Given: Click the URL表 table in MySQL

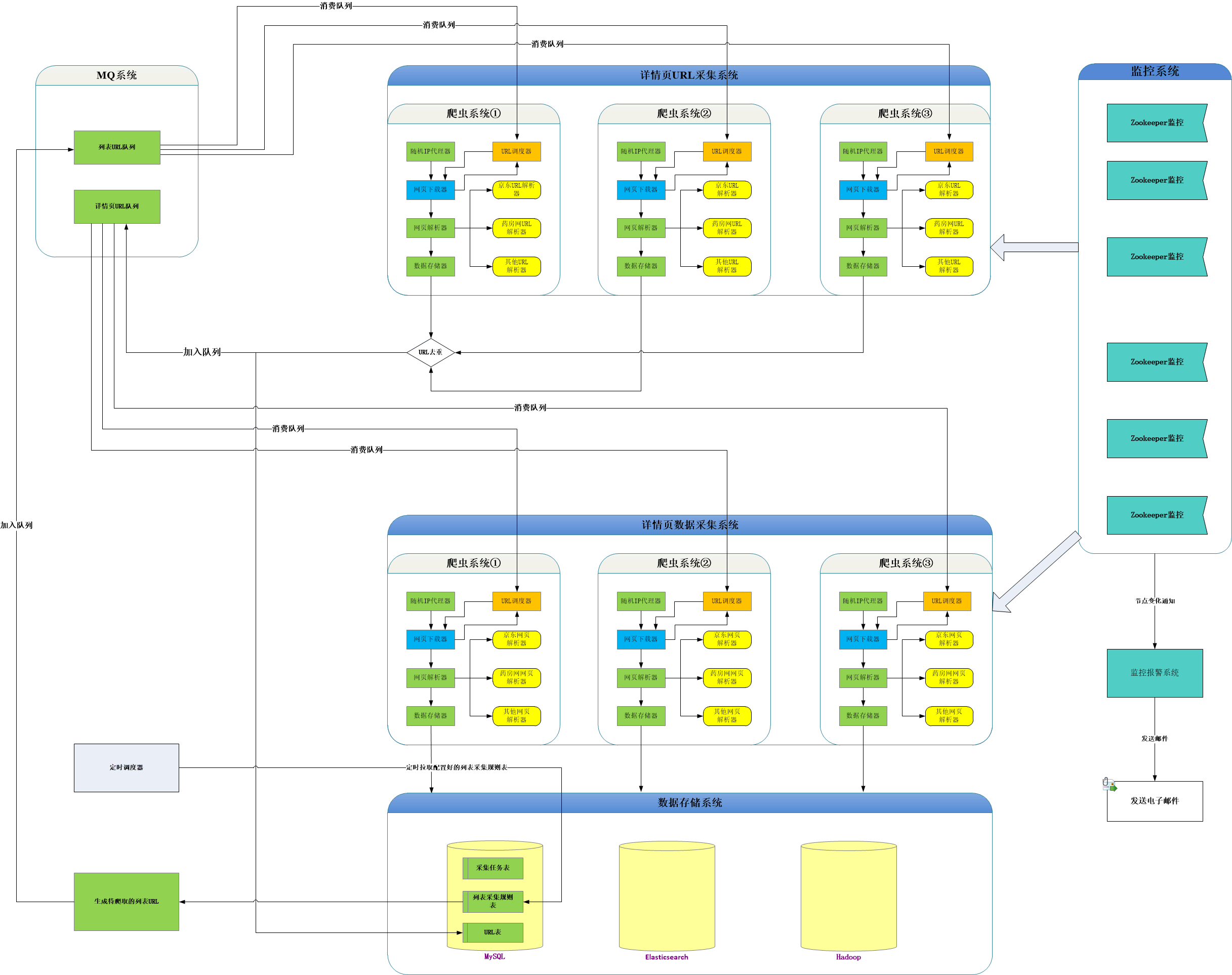Looking at the screenshot, I should [492, 932].
